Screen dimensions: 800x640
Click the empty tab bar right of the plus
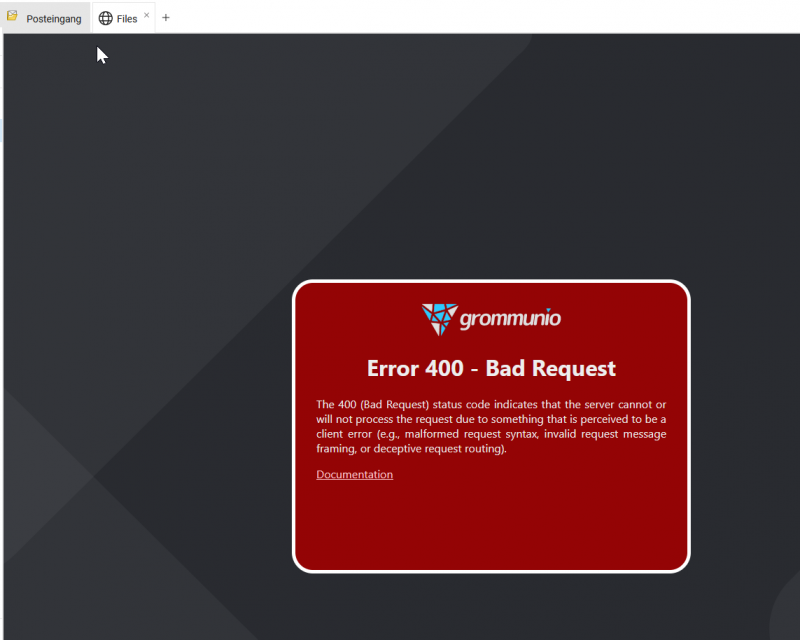480,17
